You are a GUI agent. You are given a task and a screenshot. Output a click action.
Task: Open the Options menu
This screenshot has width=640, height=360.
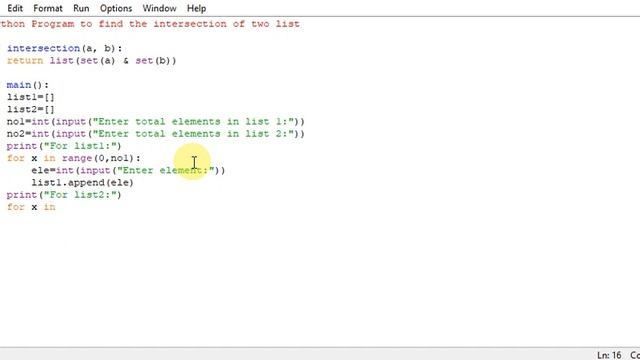(x=116, y=8)
